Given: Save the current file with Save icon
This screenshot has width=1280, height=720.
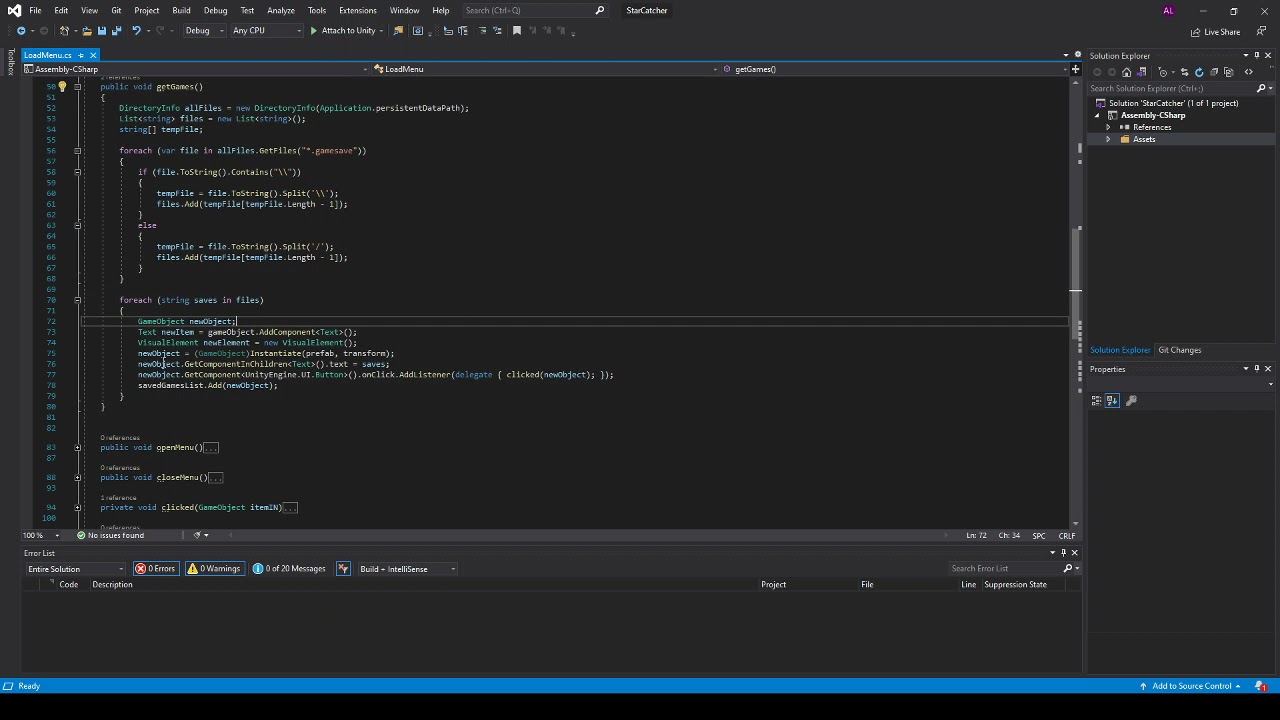Looking at the screenshot, I should coord(101,31).
